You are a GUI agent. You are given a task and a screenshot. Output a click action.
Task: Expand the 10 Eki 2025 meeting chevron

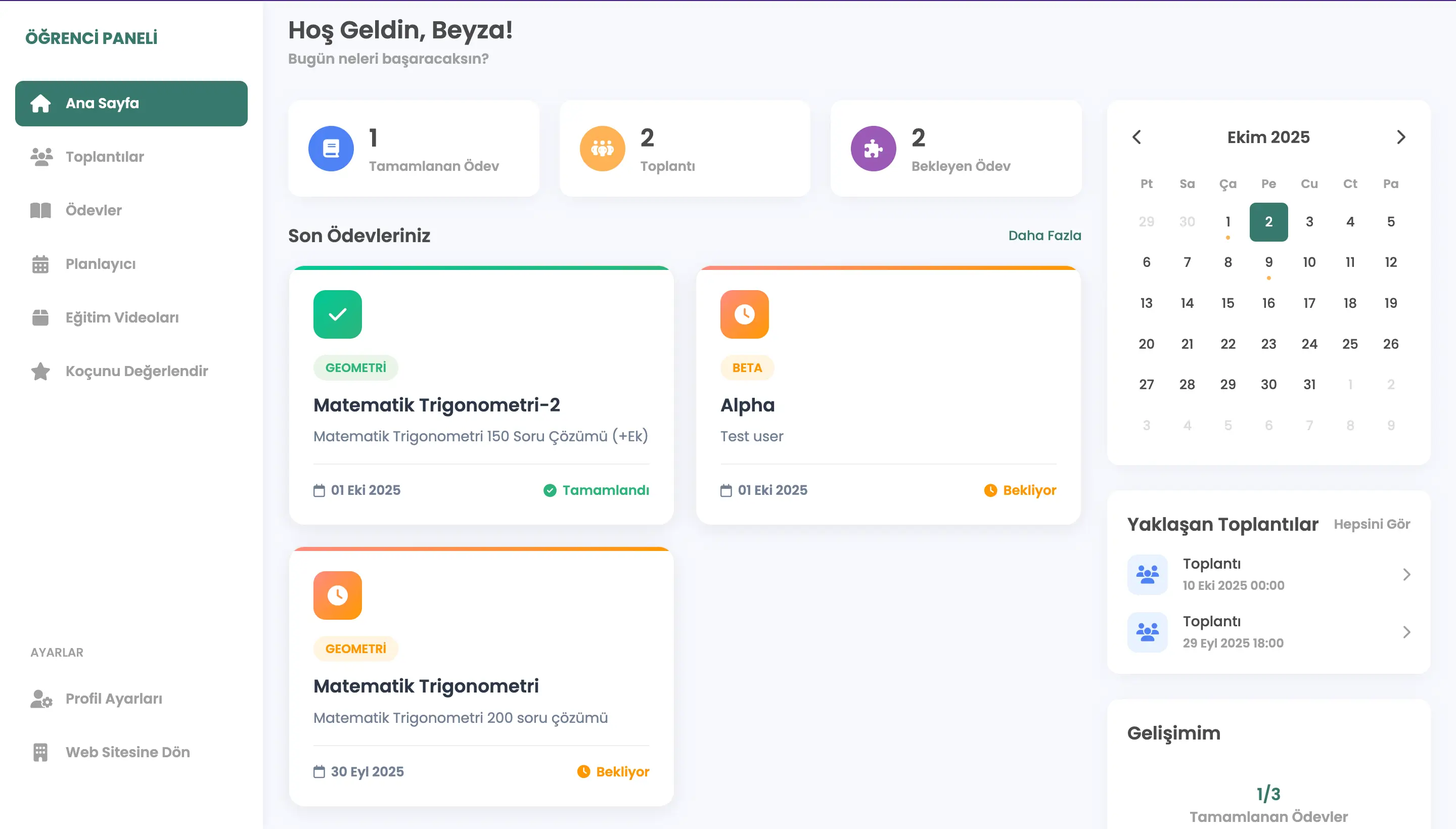1406,575
